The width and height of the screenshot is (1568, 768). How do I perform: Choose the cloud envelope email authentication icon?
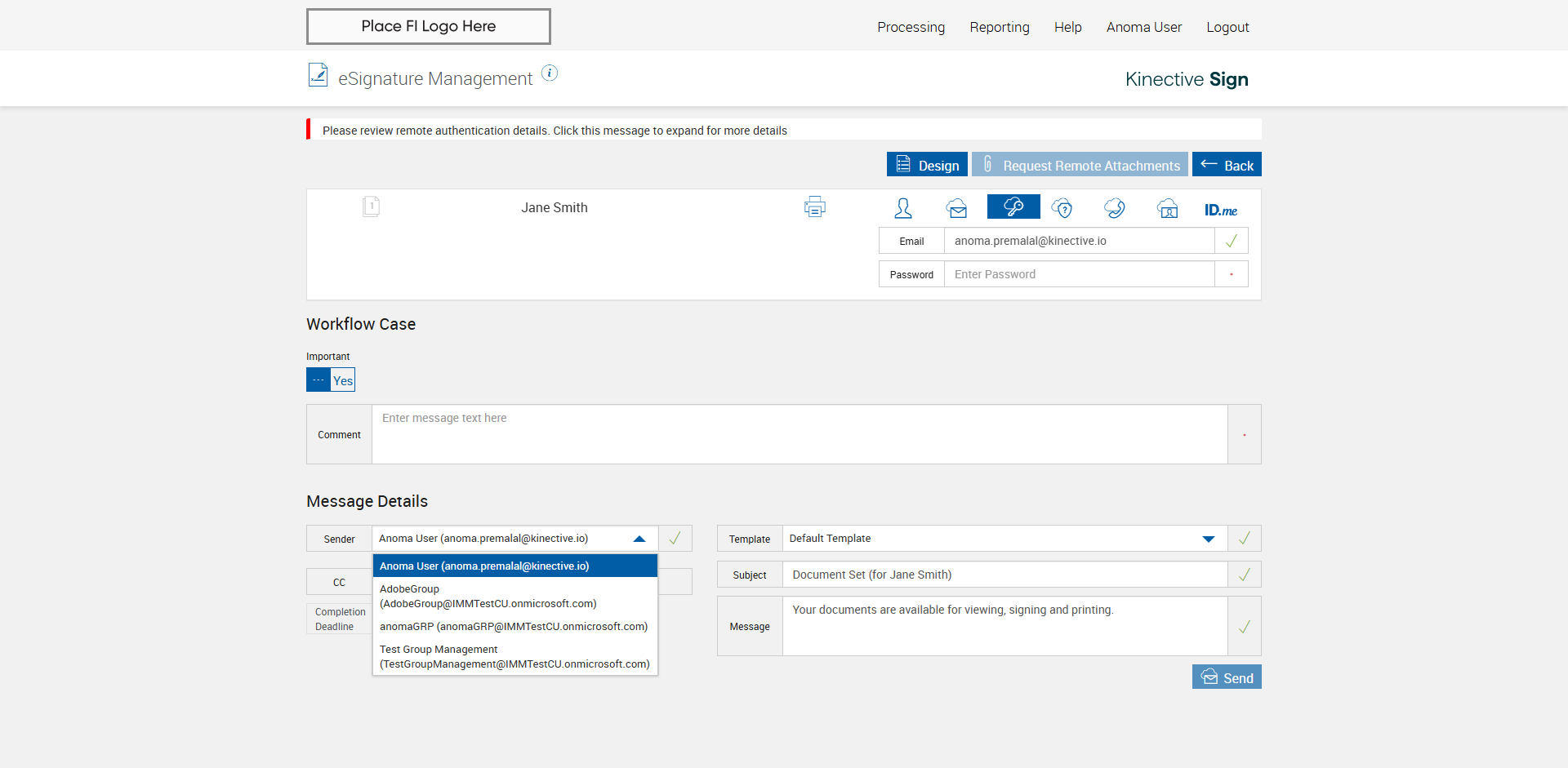[957, 208]
